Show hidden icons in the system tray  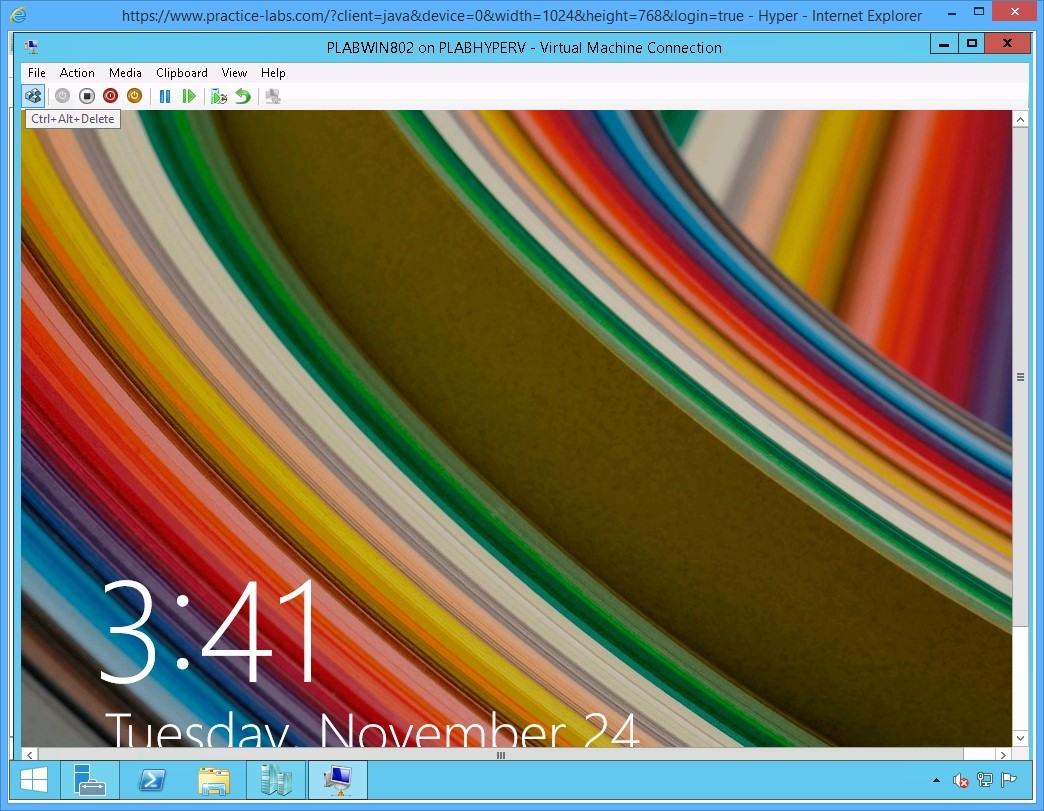click(935, 780)
